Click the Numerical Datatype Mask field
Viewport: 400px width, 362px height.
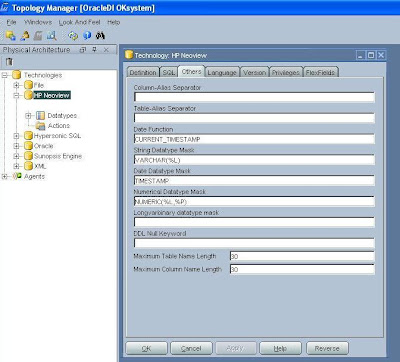(254, 201)
